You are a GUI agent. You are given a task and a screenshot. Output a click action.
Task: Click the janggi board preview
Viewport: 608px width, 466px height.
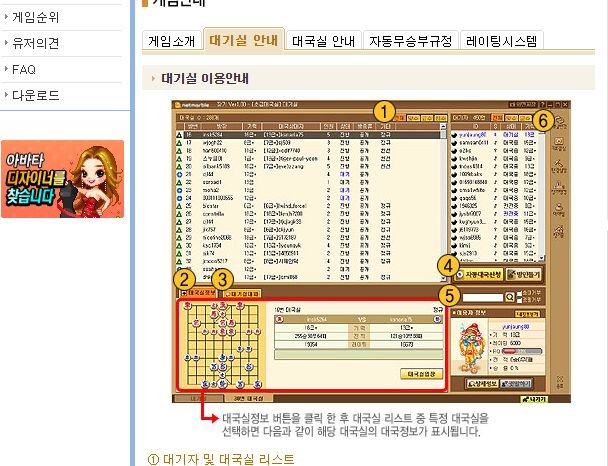coord(222,345)
